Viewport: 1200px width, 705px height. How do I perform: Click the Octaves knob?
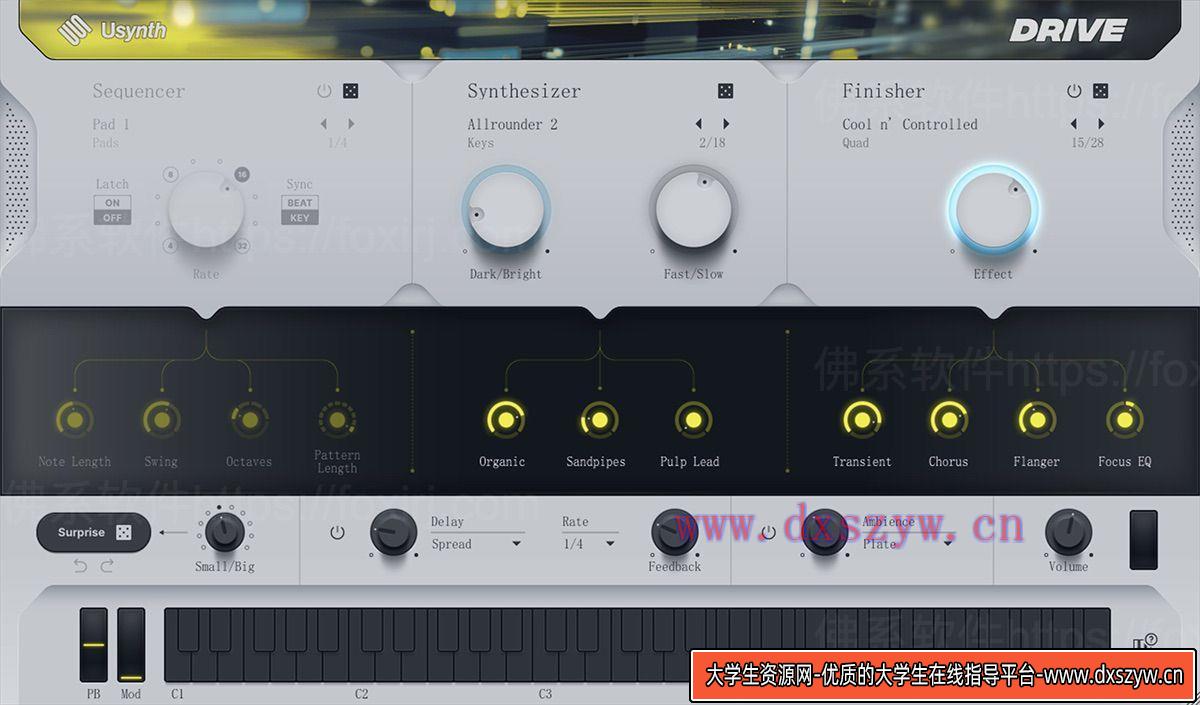249,419
